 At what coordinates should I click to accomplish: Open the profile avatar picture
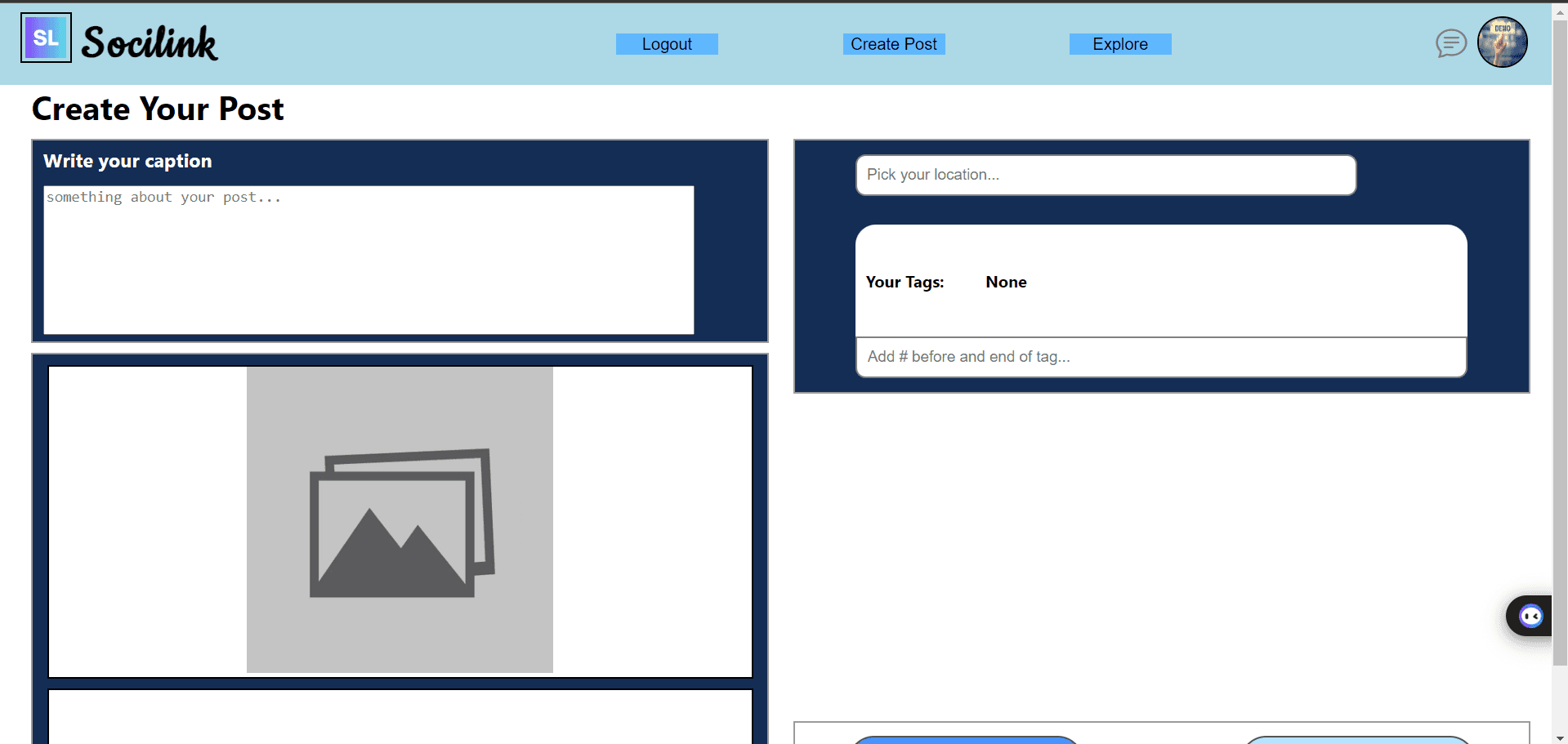(1502, 42)
